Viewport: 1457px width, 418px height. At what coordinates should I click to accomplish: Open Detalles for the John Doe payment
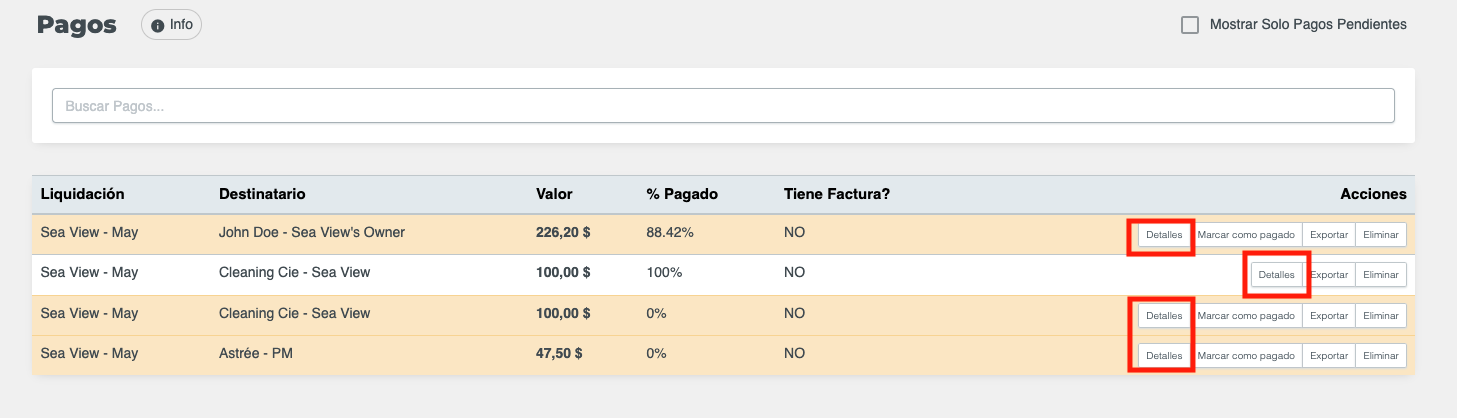click(x=1163, y=235)
